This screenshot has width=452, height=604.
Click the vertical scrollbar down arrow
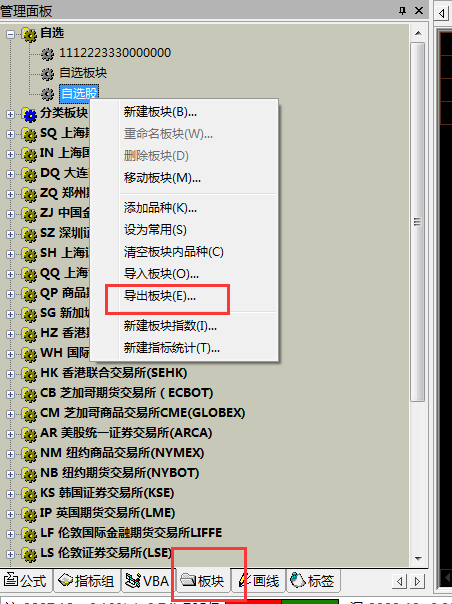pyautogui.click(x=418, y=559)
